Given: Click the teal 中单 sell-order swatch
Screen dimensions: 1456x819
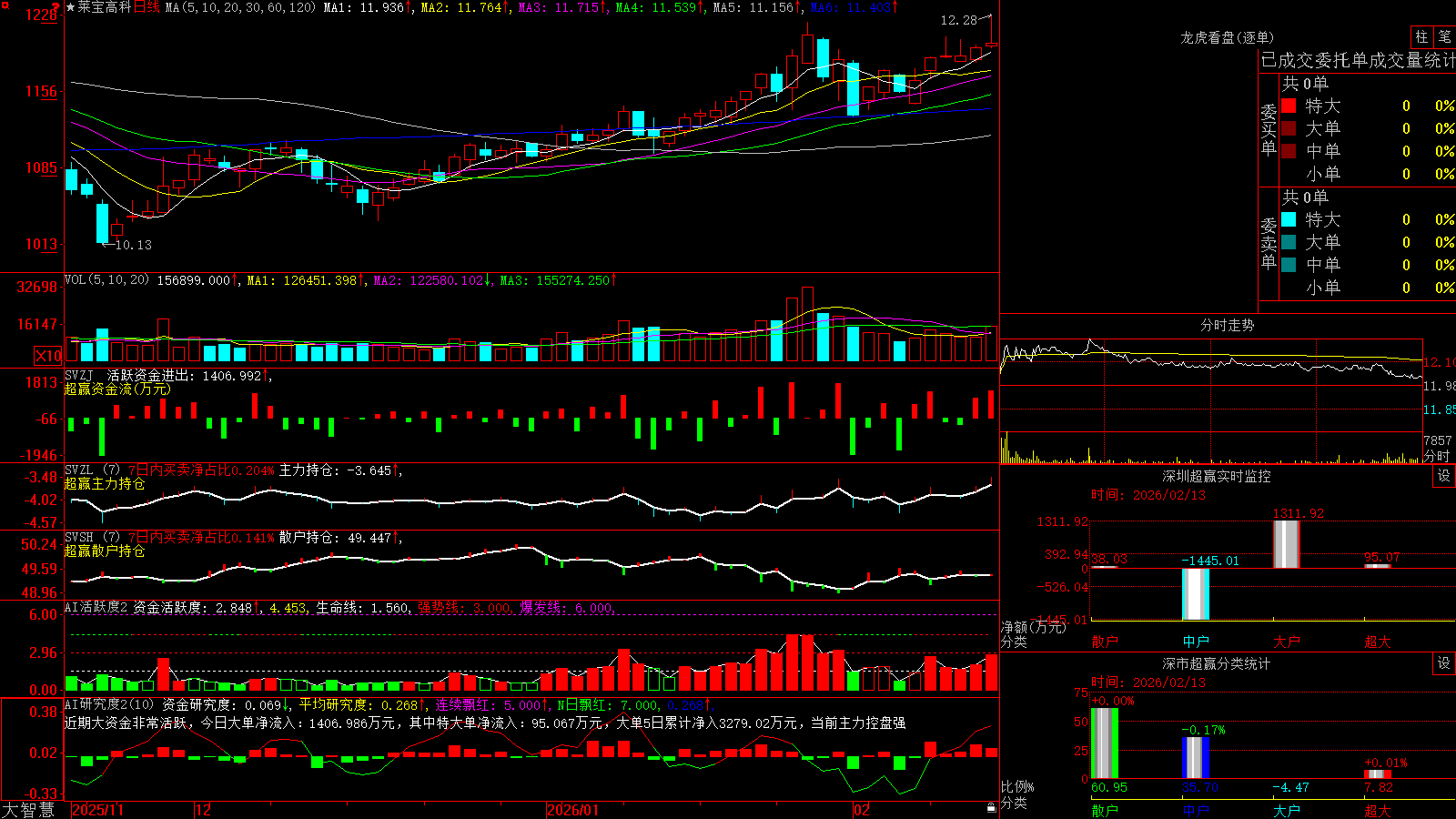Looking at the screenshot, I should [x=1289, y=265].
